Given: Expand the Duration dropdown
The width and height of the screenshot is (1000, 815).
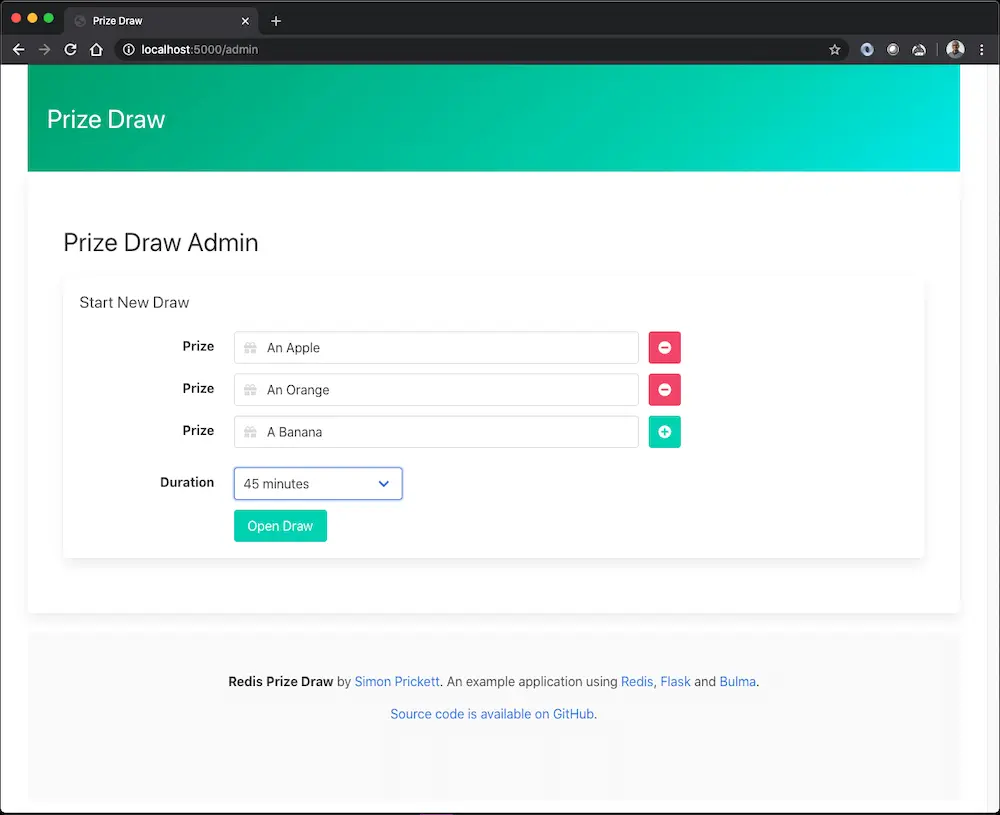Looking at the screenshot, I should tap(318, 484).
